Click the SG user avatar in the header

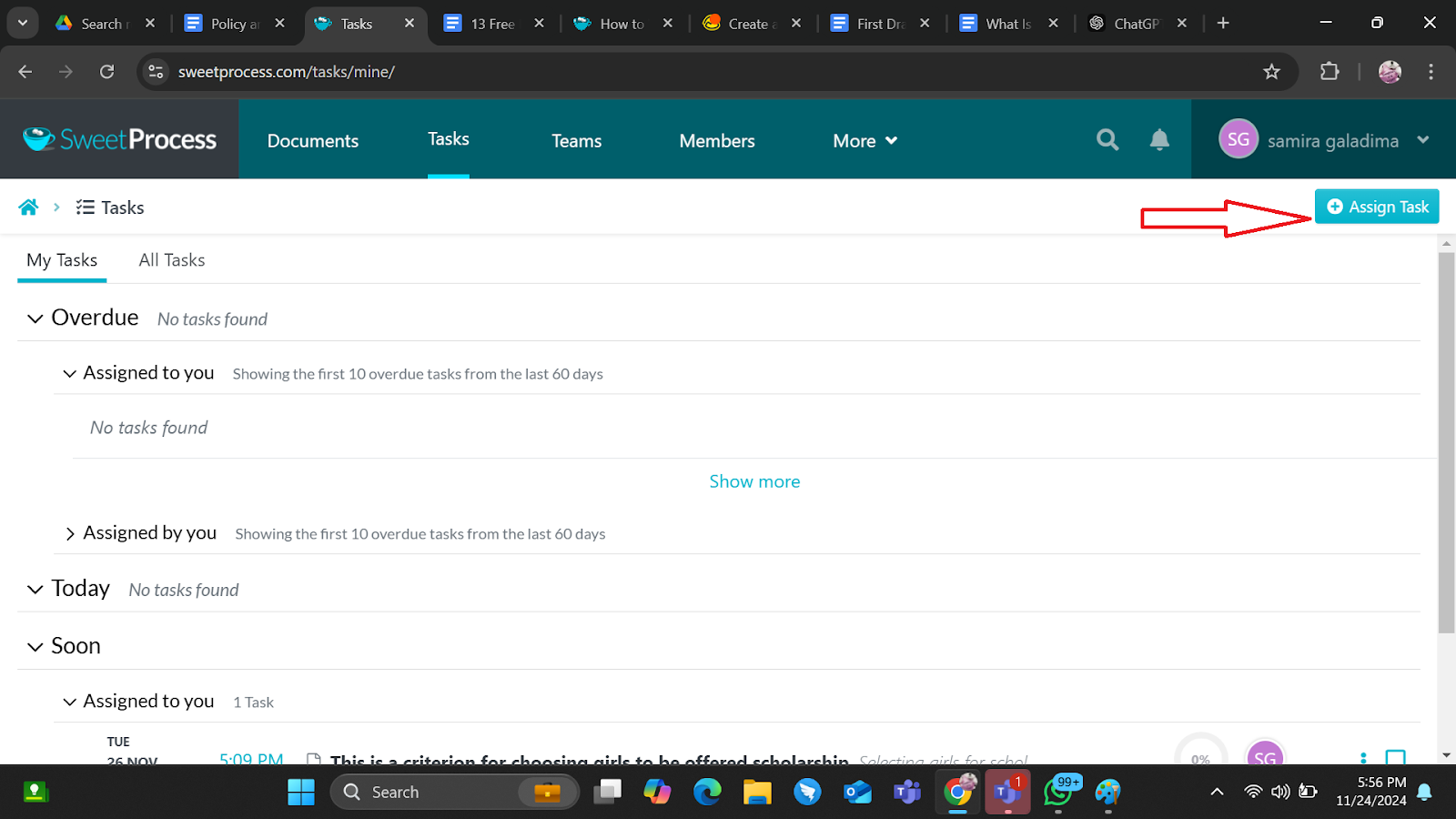[x=1238, y=139]
